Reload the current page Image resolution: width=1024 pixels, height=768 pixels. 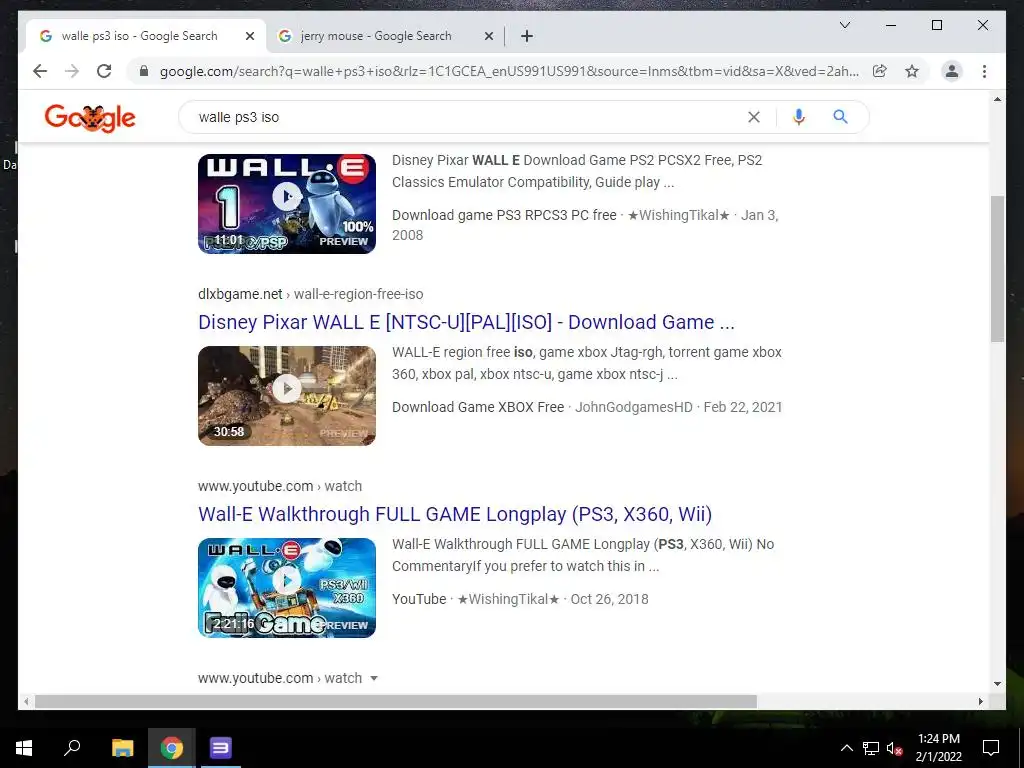pyautogui.click(x=104, y=71)
